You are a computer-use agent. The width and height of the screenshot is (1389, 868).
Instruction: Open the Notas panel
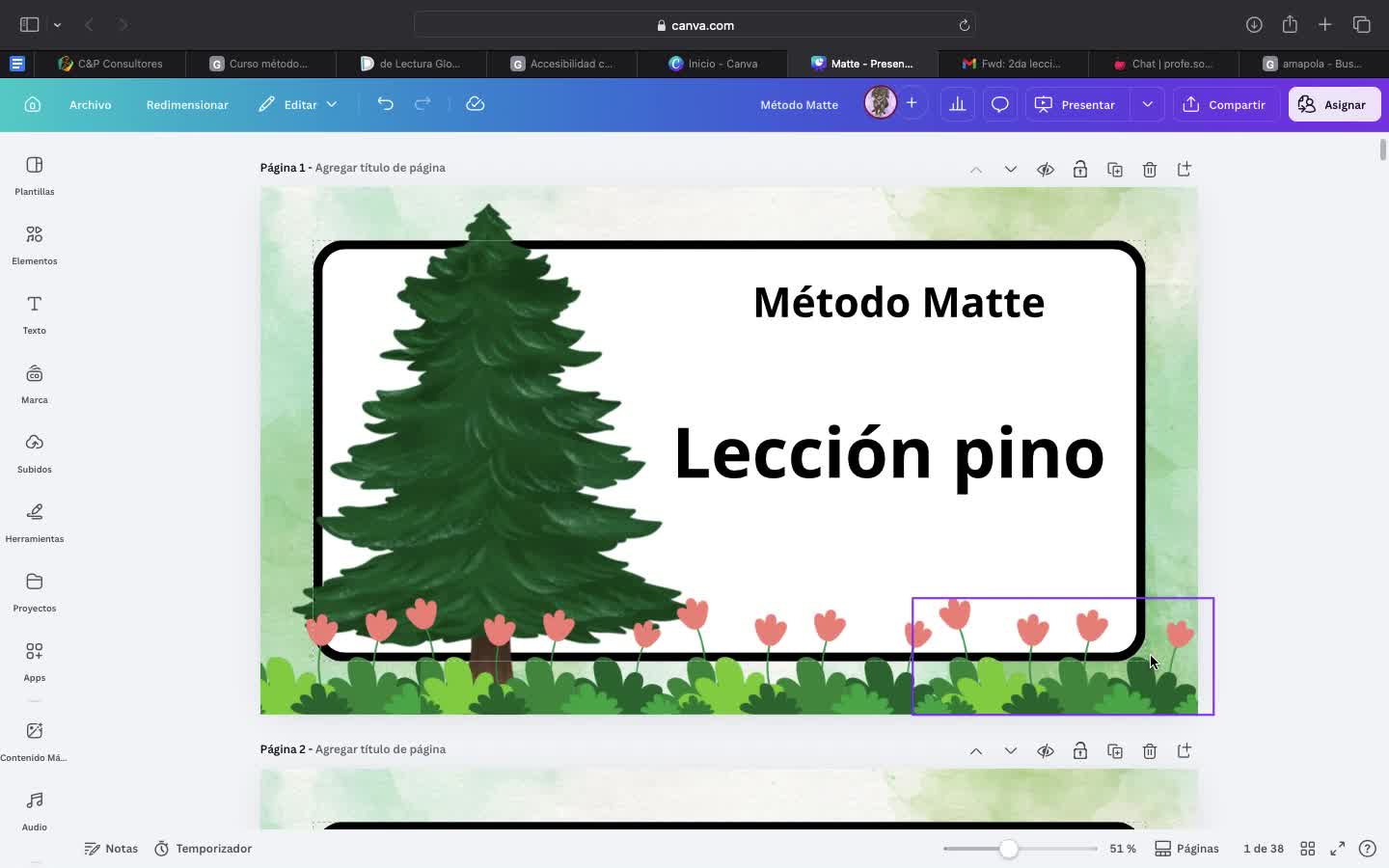tap(111, 849)
